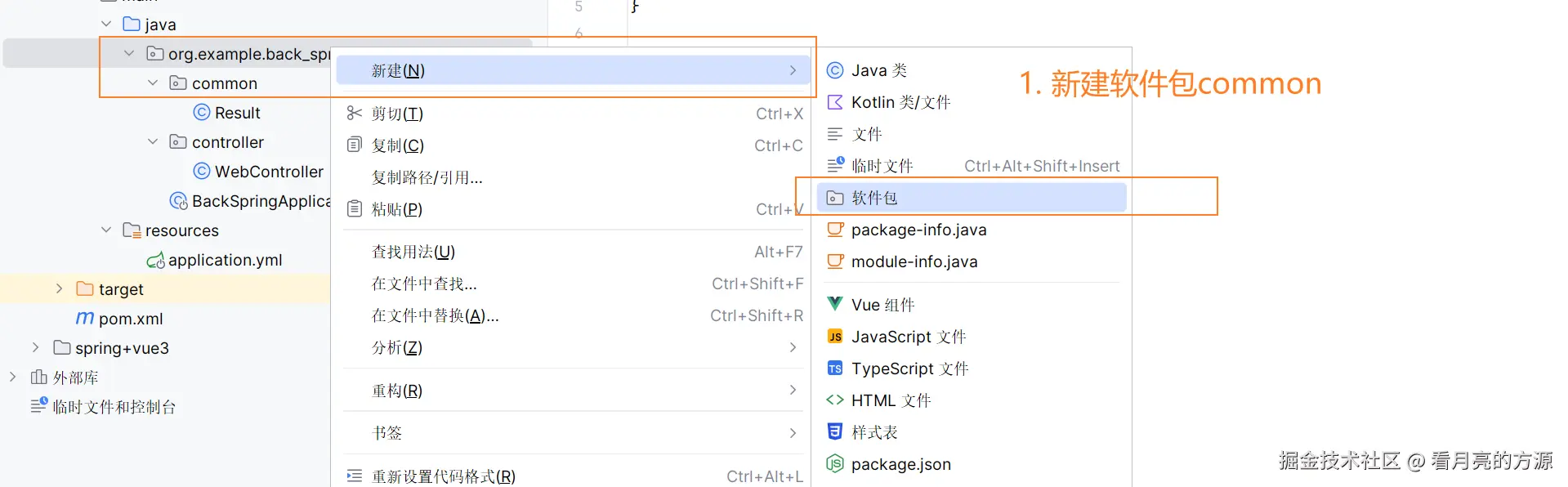This screenshot has height=487, width=1568.
Task: Select the WebController class
Action: point(268,172)
